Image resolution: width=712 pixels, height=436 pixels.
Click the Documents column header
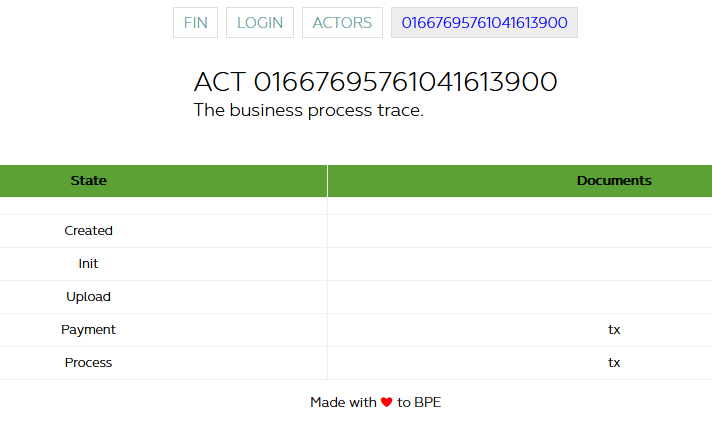(x=614, y=181)
